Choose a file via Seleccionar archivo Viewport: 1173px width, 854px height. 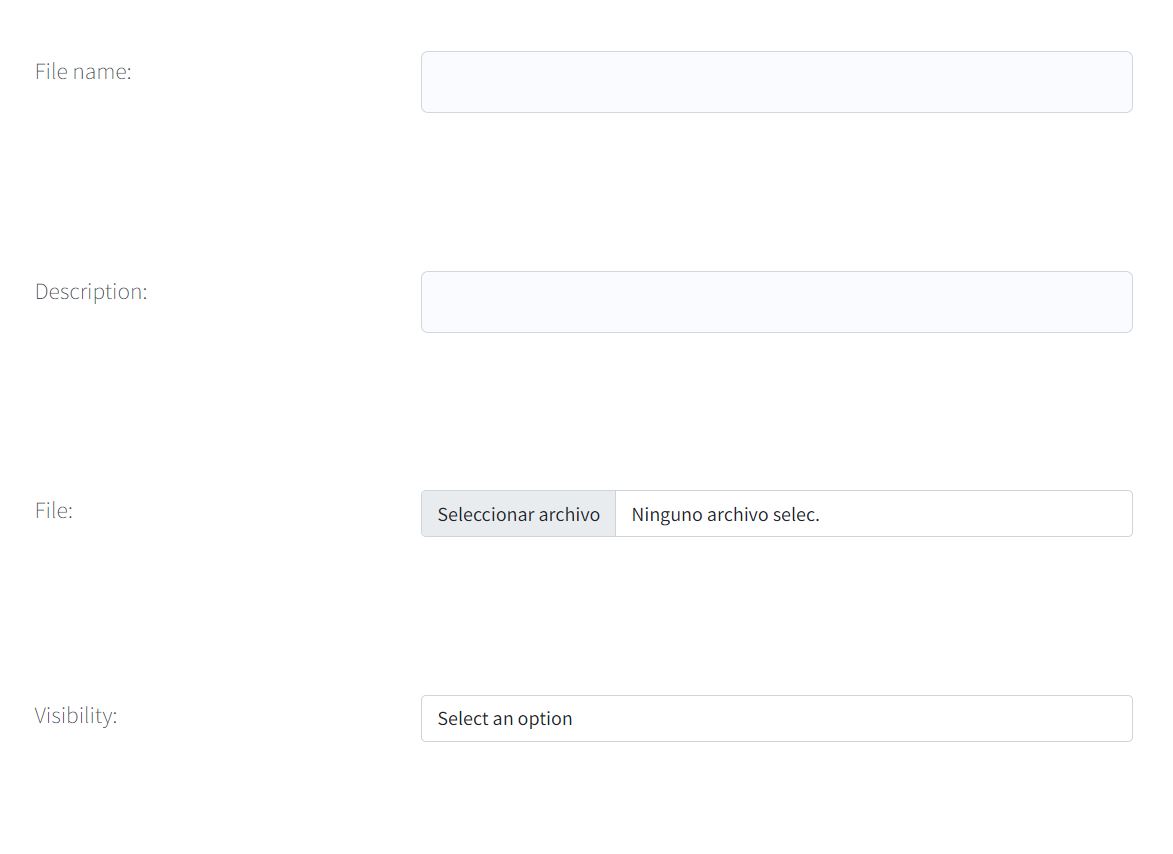[x=518, y=514]
